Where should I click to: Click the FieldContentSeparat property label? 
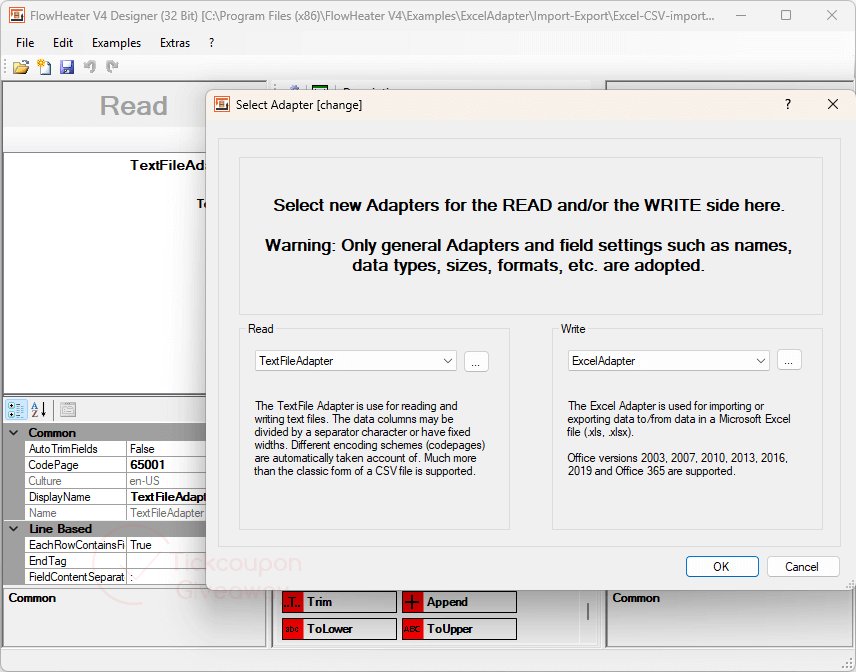76,576
